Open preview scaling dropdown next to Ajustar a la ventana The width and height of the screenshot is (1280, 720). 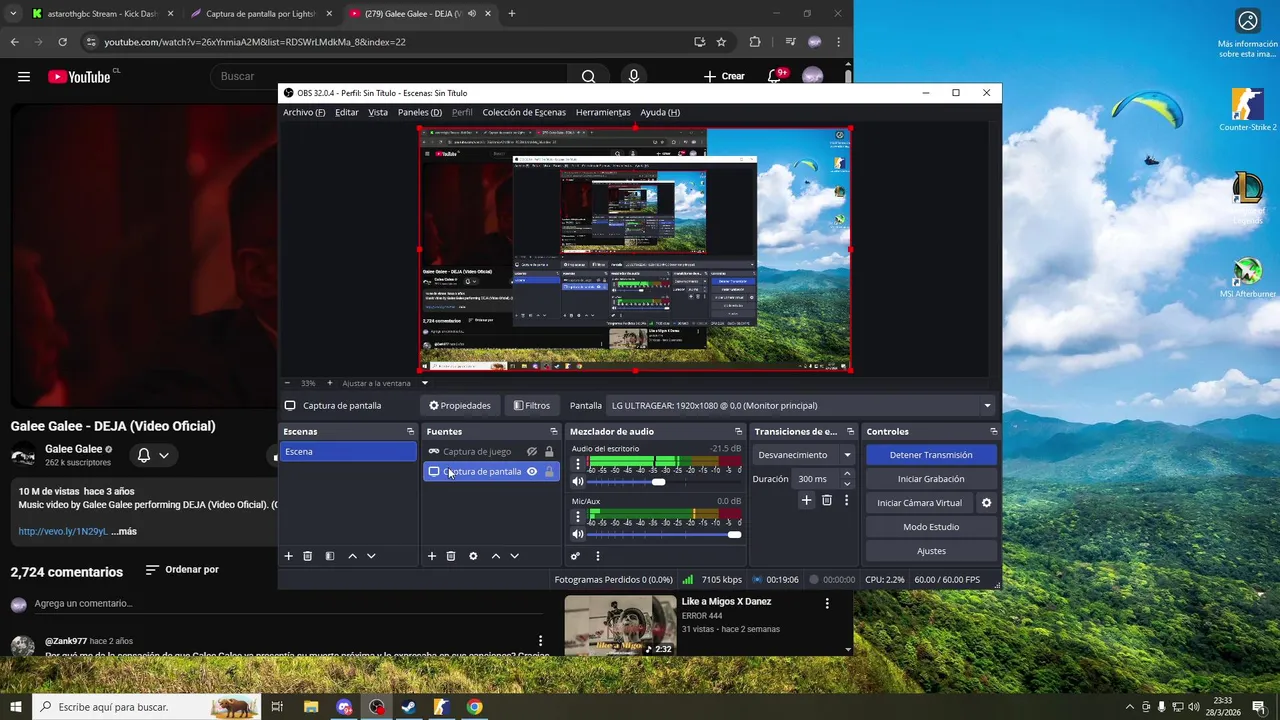[x=424, y=383]
